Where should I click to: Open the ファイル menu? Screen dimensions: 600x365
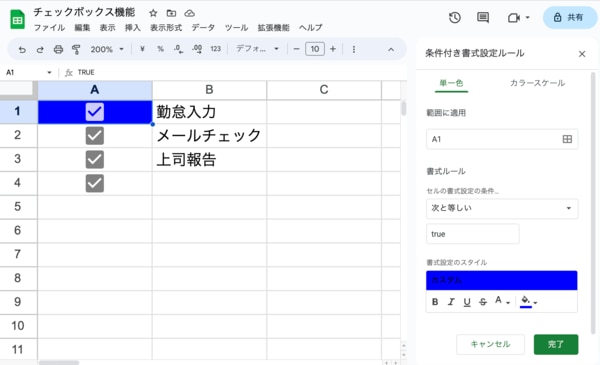(x=49, y=28)
